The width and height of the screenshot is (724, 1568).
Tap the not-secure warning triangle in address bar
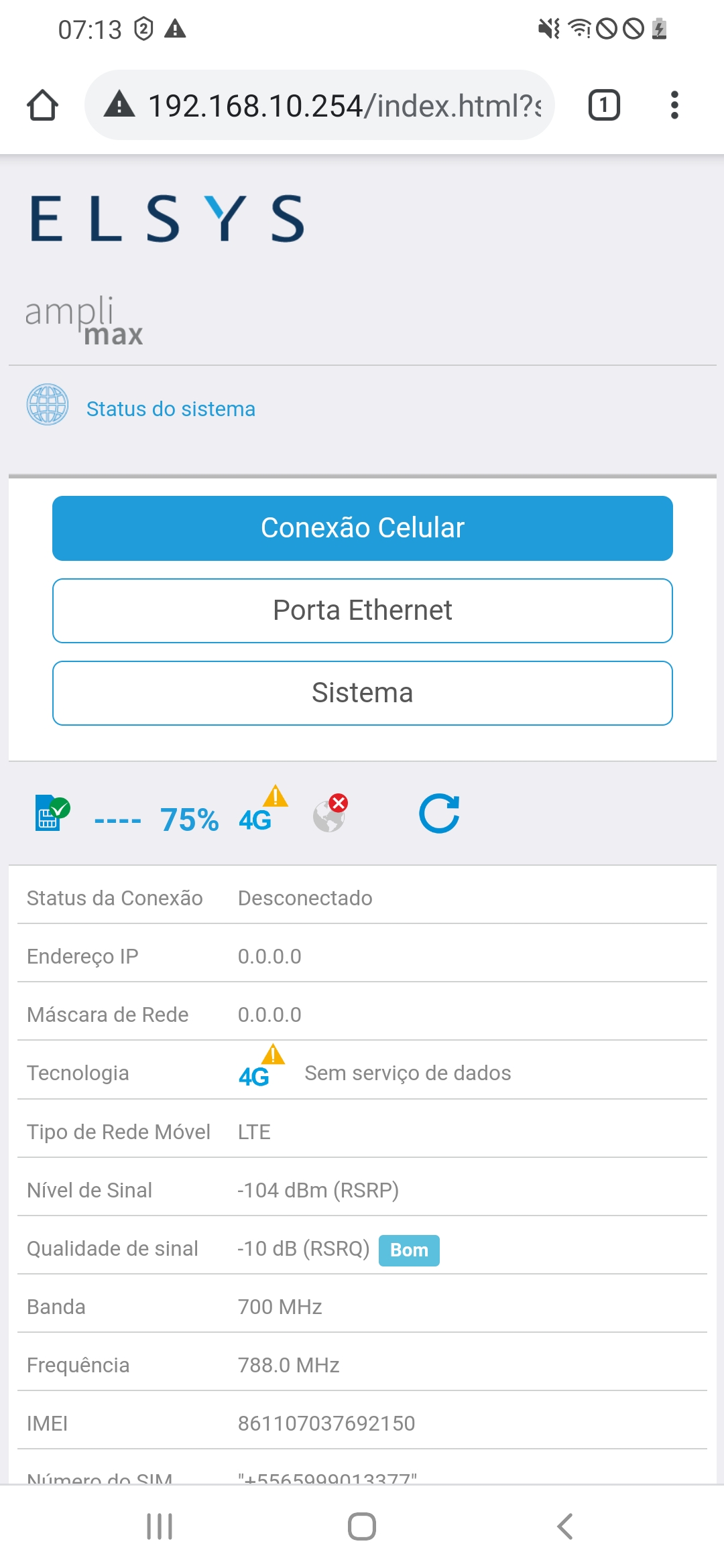pyautogui.click(x=119, y=105)
